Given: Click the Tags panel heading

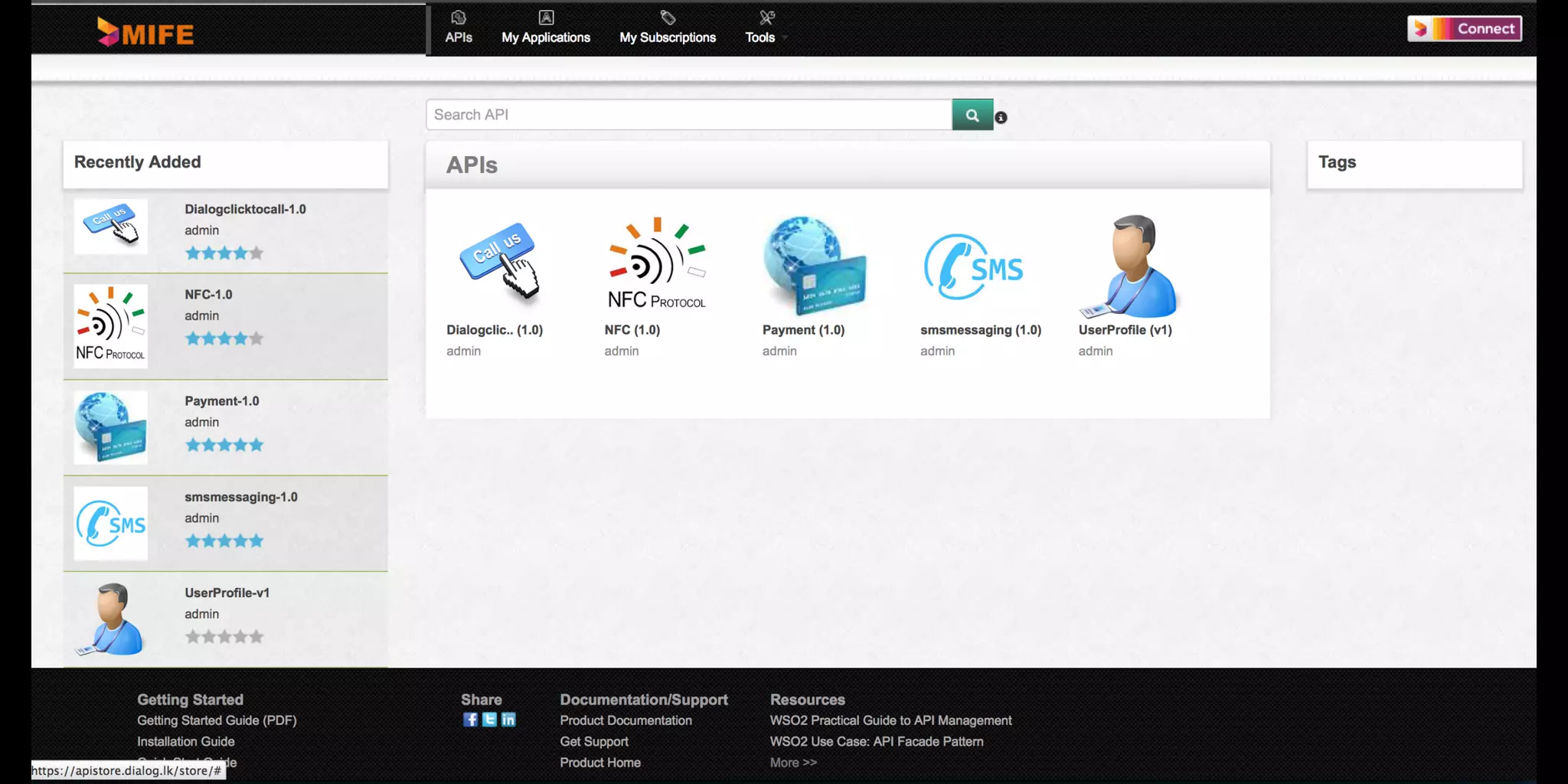Looking at the screenshot, I should click(x=1337, y=162).
